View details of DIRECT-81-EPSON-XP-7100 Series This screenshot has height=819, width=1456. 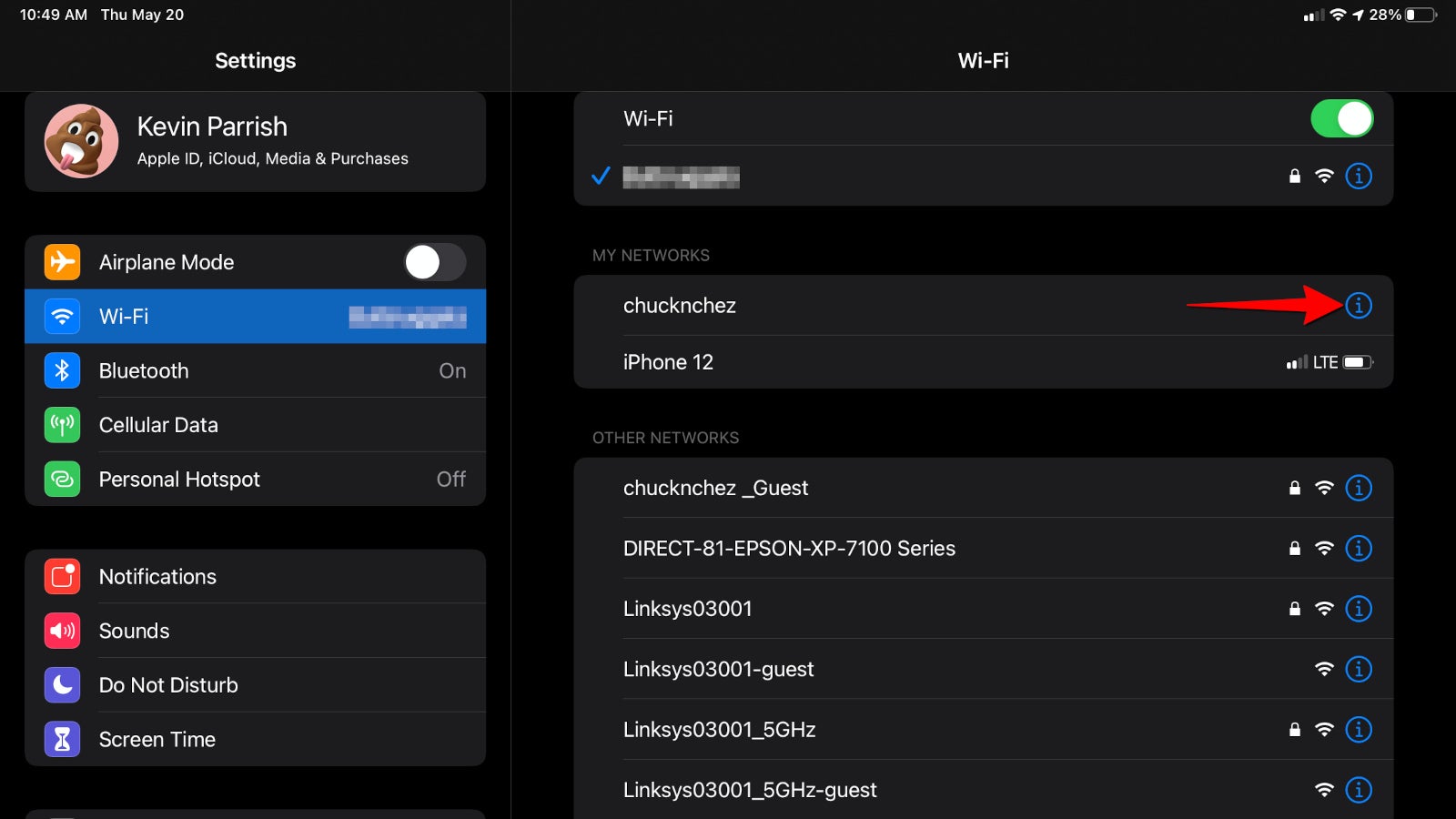(x=1359, y=548)
